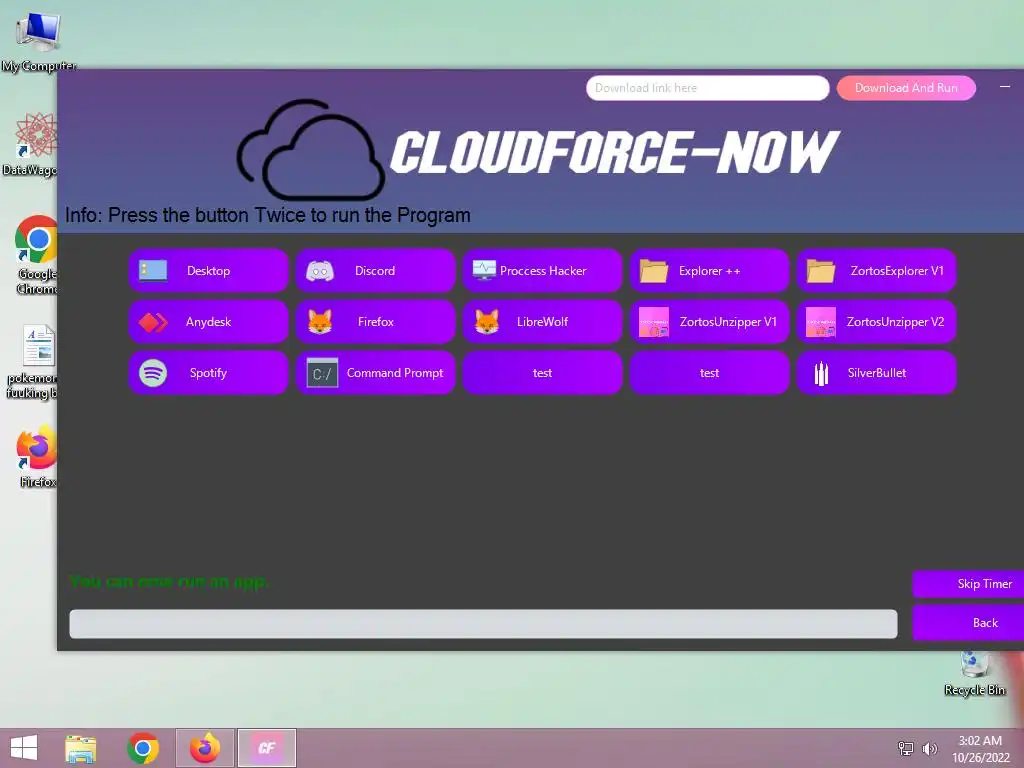
Task: Click the ZortosExplorer V1 folder icon
Action: point(821,270)
